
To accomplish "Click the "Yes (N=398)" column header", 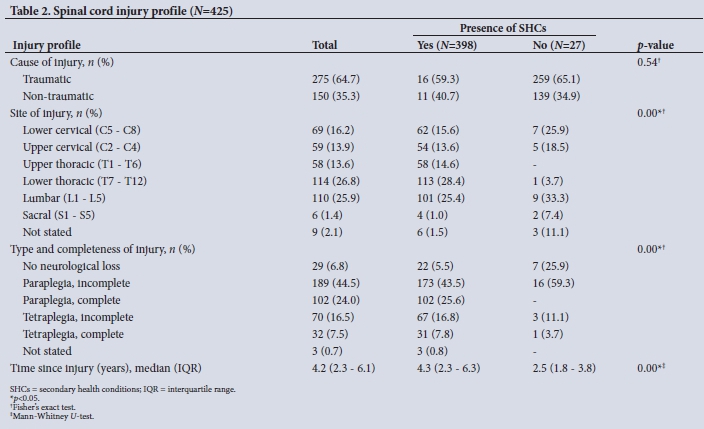I will (x=448, y=45).
